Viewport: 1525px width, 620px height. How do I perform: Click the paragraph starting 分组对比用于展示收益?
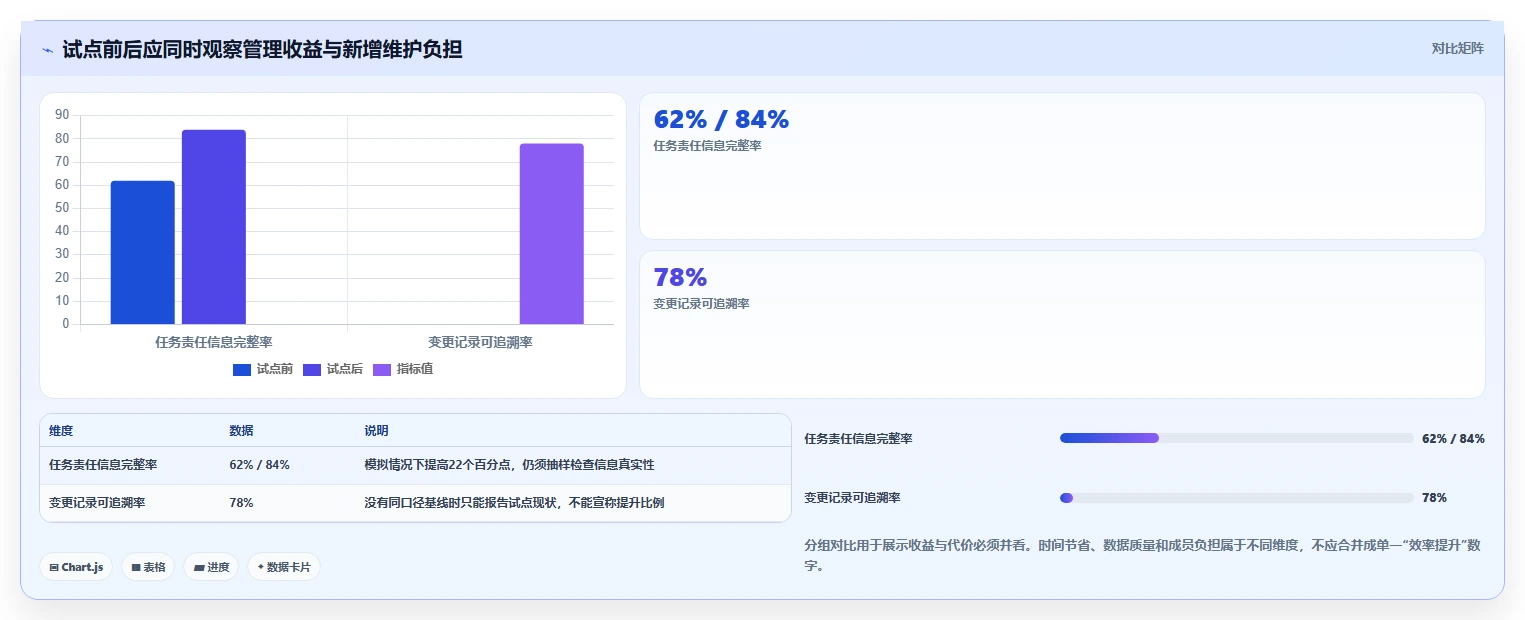pyautogui.click(x=1143, y=555)
